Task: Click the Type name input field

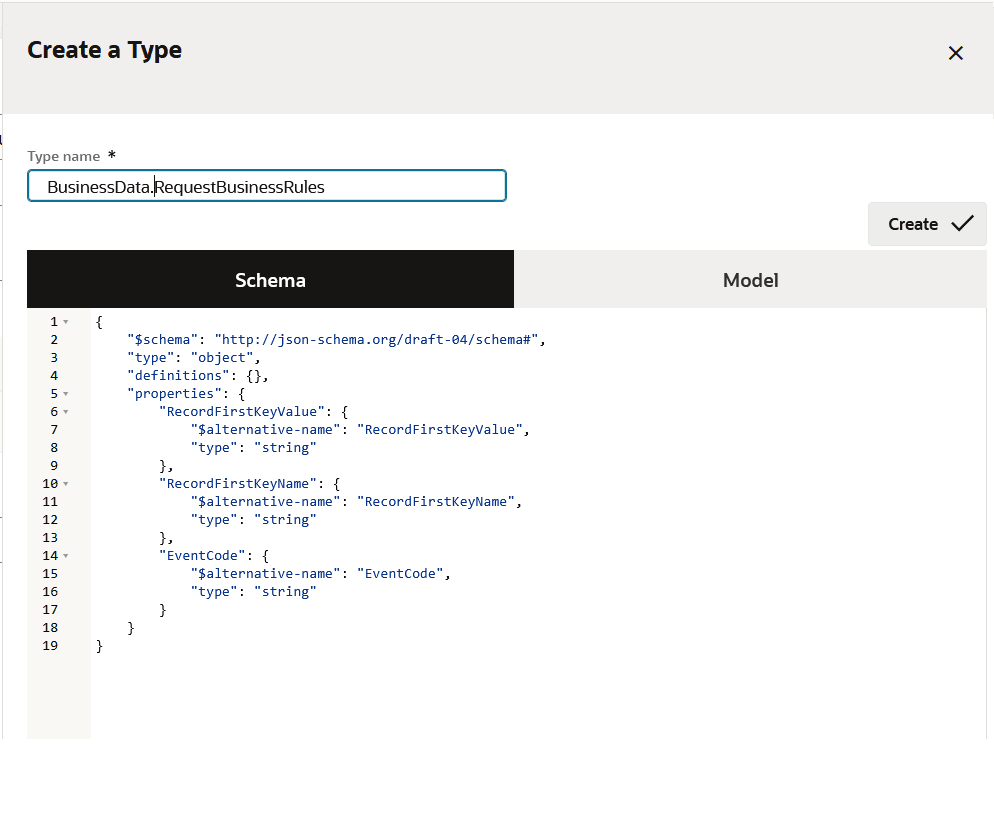Action: pos(267,186)
